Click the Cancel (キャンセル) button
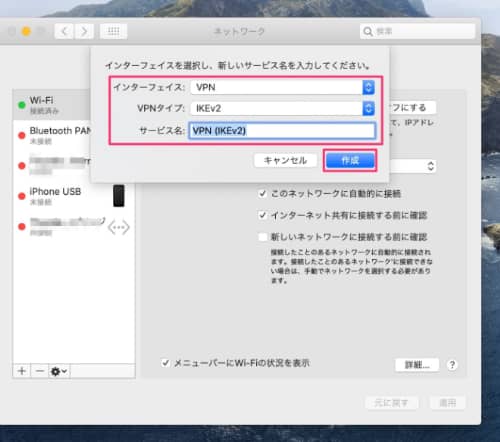 tap(285, 160)
